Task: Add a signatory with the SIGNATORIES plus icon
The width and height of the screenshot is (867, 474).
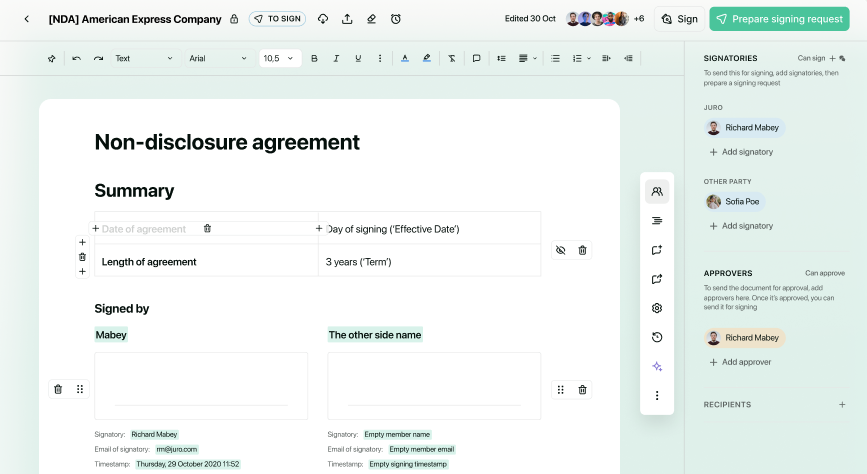Action: point(832,58)
